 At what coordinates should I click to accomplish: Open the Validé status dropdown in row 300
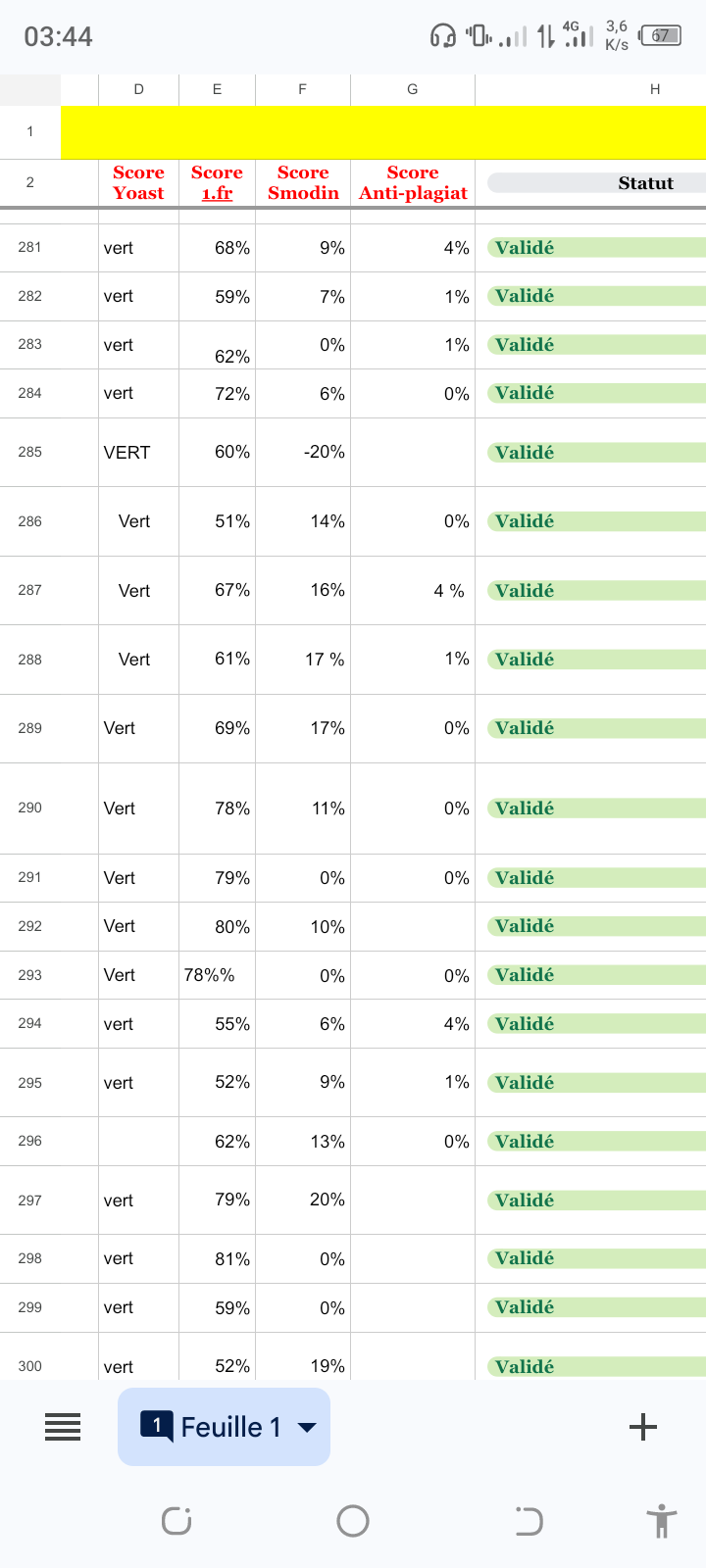[596, 1366]
